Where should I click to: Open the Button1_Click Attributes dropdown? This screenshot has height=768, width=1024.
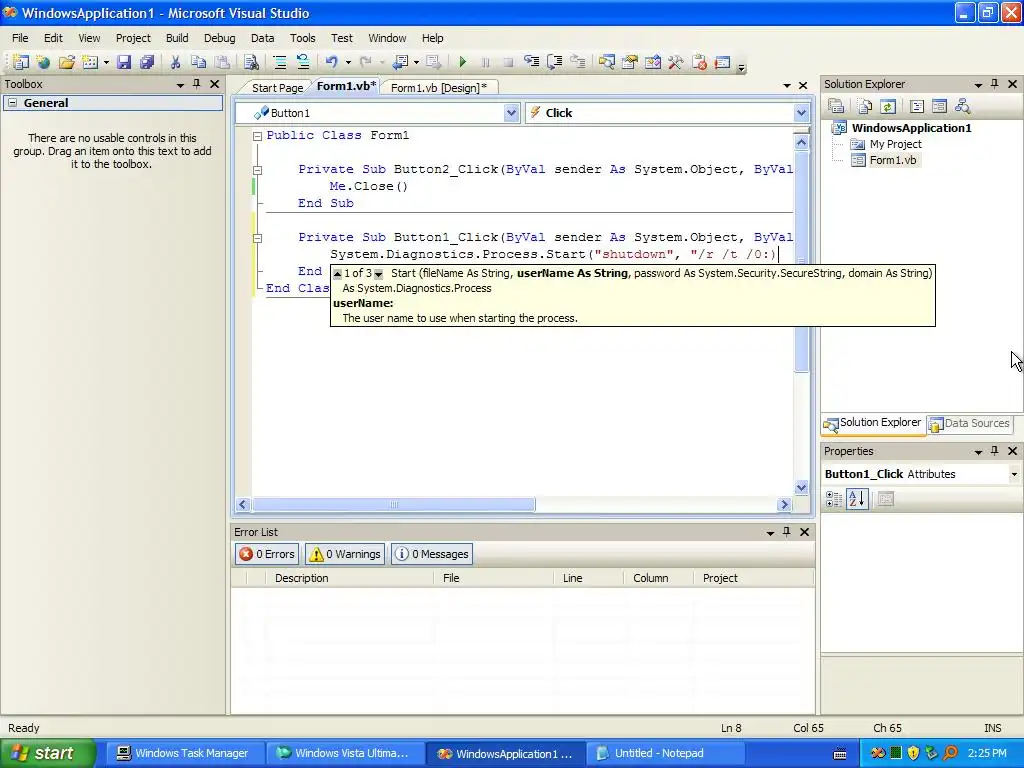point(1014,474)
